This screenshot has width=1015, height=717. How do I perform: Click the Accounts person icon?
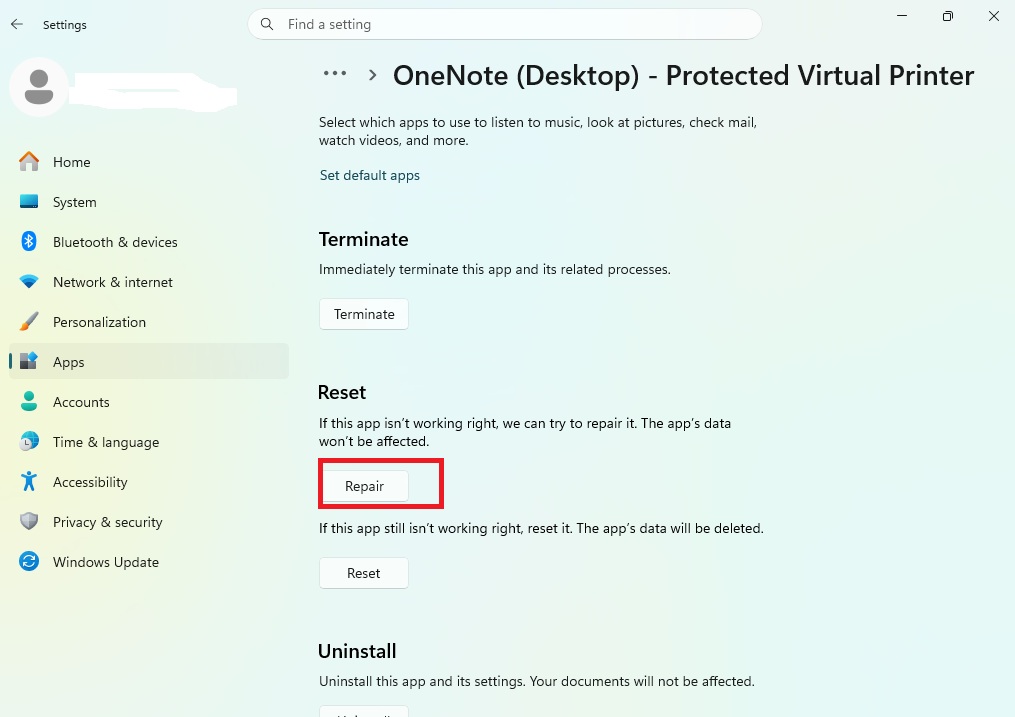[29, 402]
